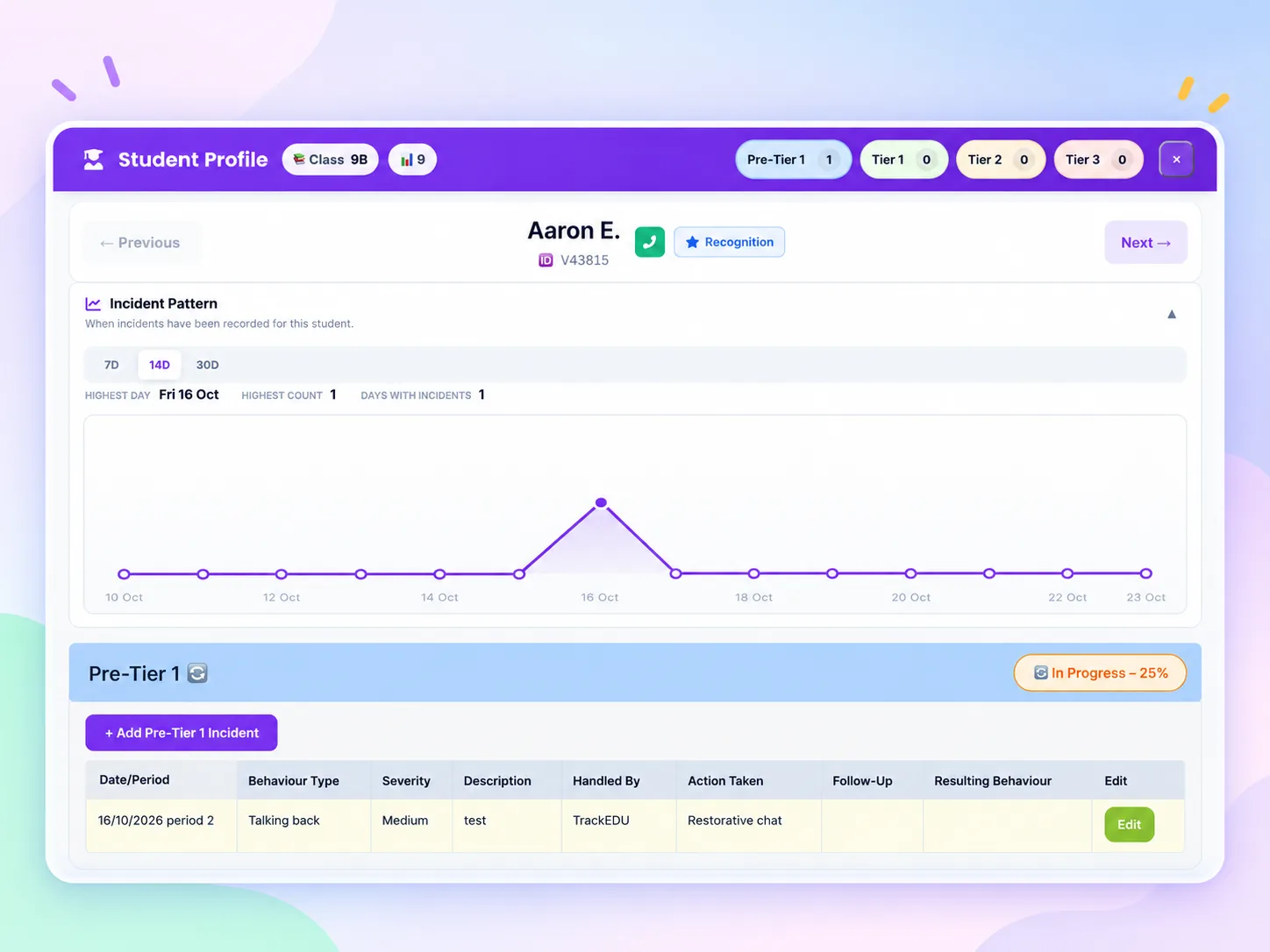Click the purple ID badge icon
Screen dimensions: 1270x952
[x=546, y=260]
